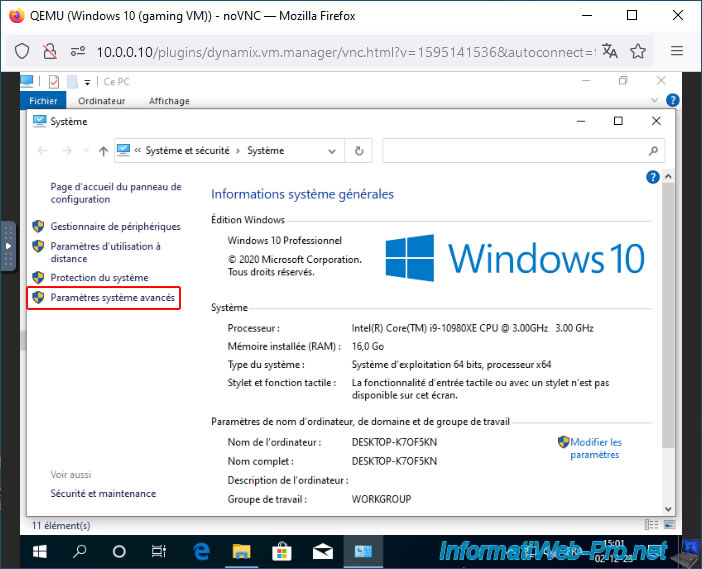This screenshot has height=569, width=702.
Task: Switch to the Affichage ribbon tab
Action: coord(169,101)
